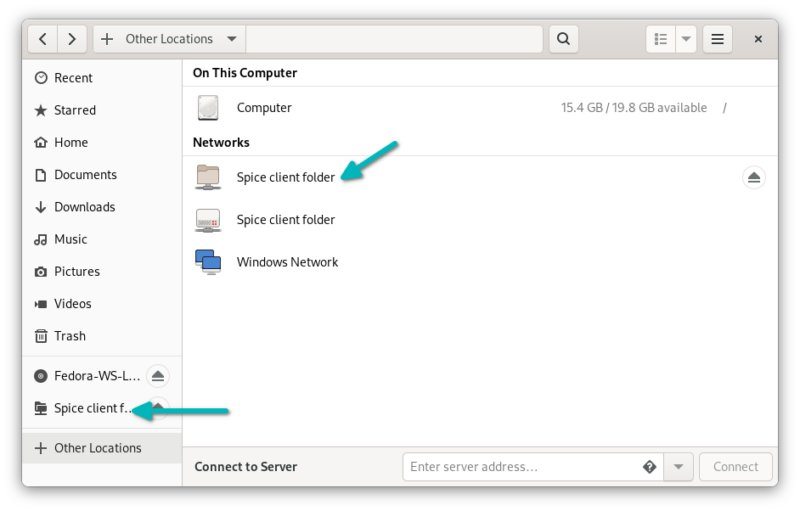Click the Connect button

[735, 466]
